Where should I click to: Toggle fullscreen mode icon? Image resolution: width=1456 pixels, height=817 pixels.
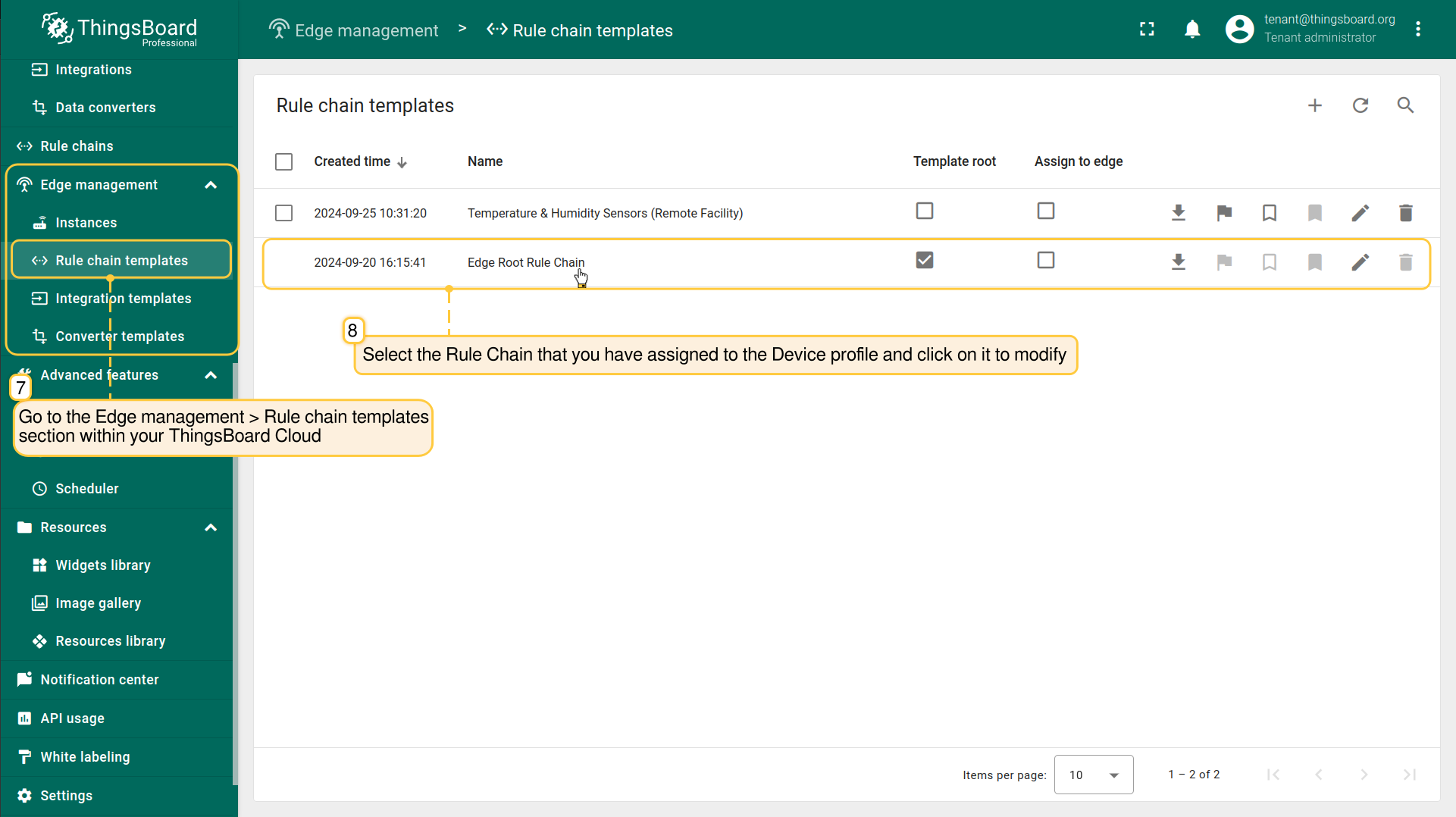point(1147,30)
